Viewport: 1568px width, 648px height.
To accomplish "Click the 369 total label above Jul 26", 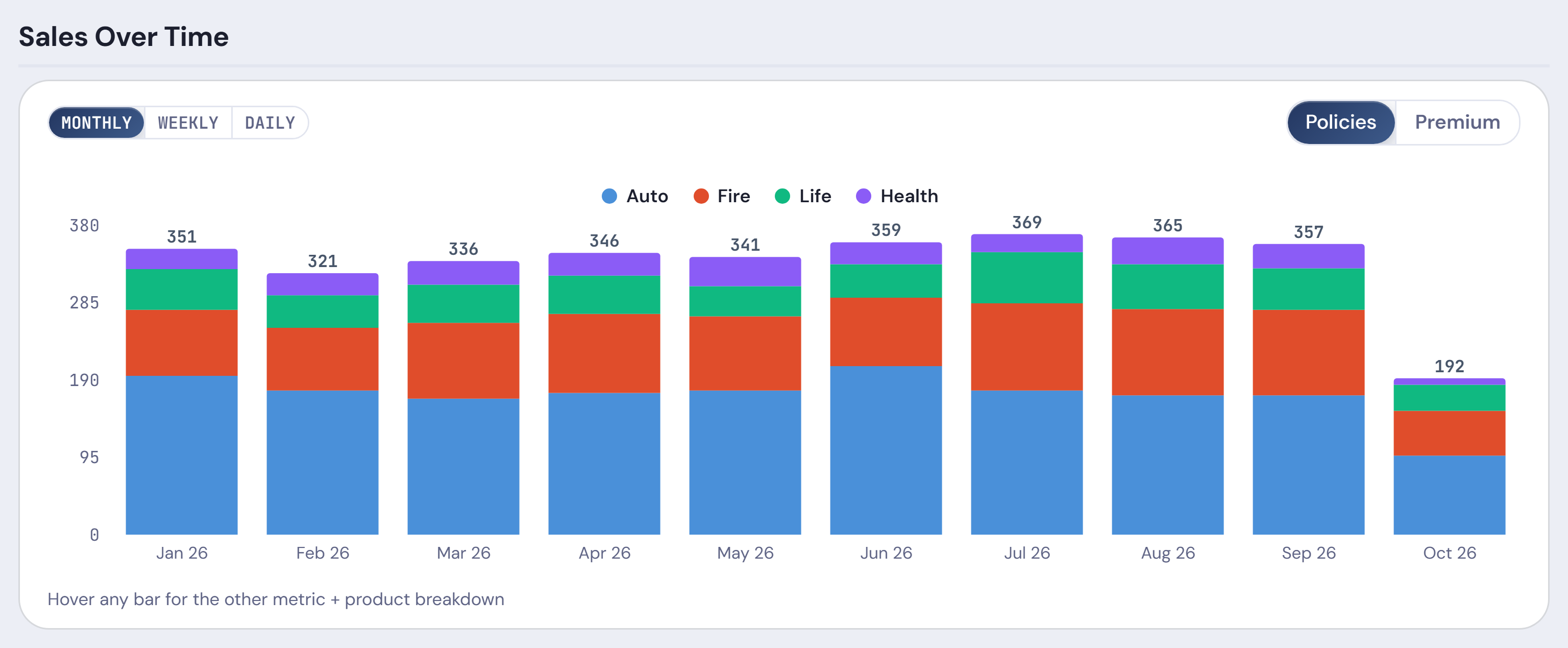I will click(x=1026, y=222).
